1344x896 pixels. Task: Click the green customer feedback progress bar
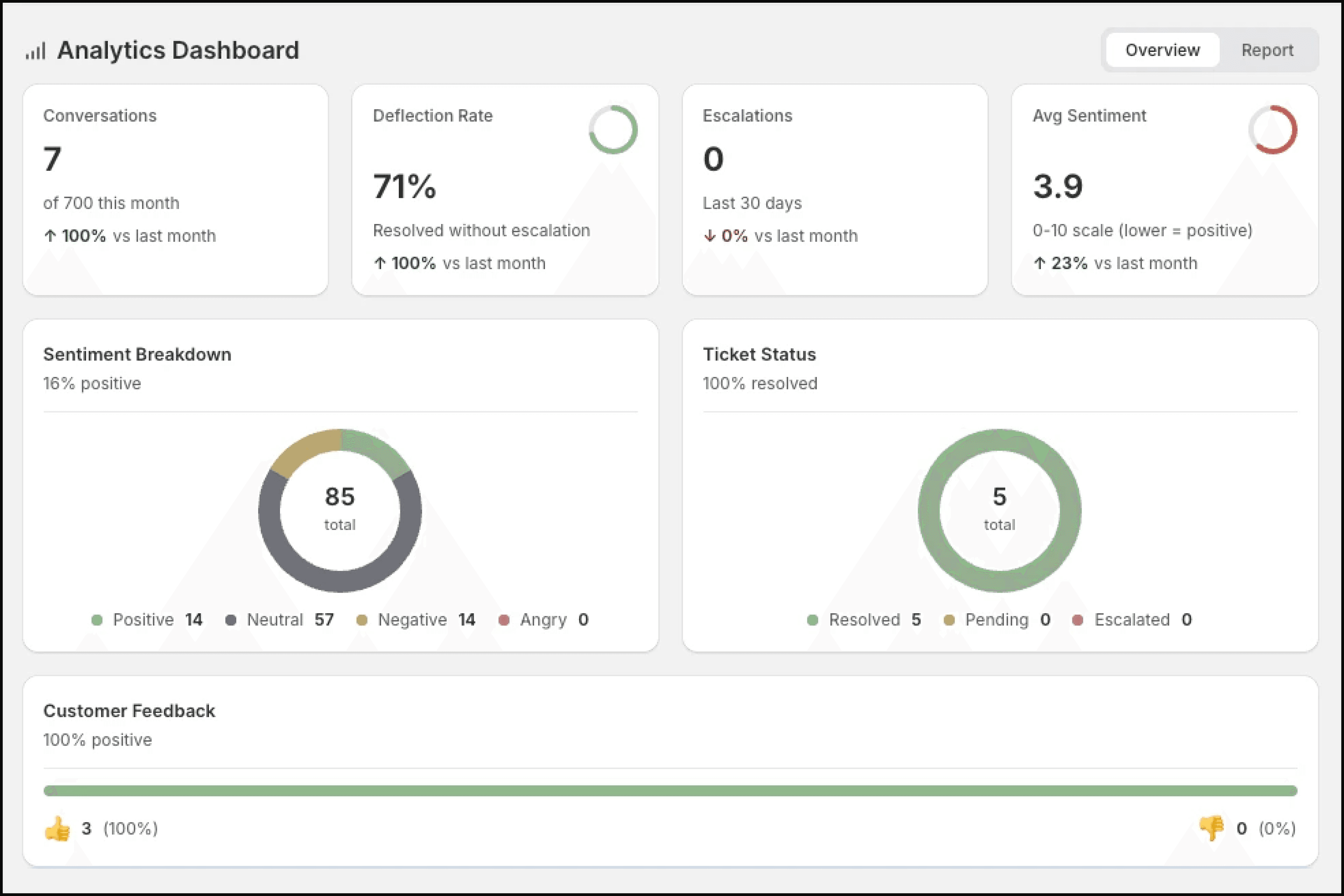670,791
